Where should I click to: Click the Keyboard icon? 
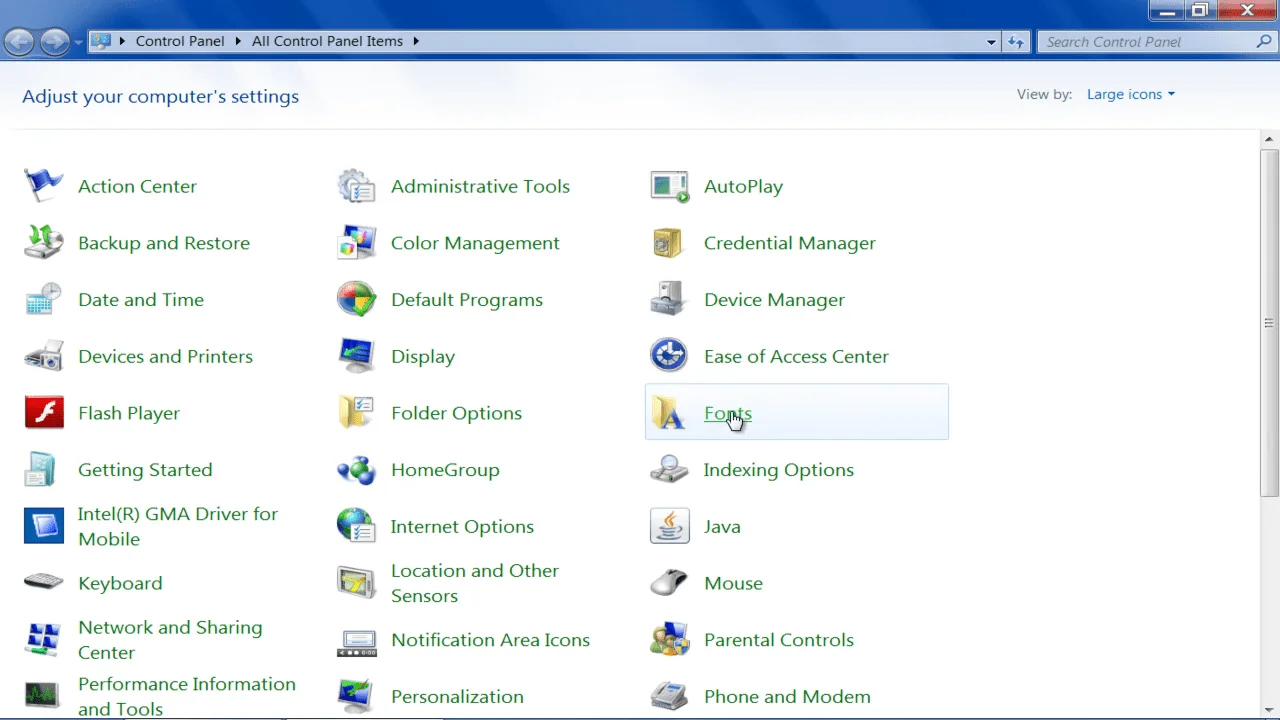[44, 582]
